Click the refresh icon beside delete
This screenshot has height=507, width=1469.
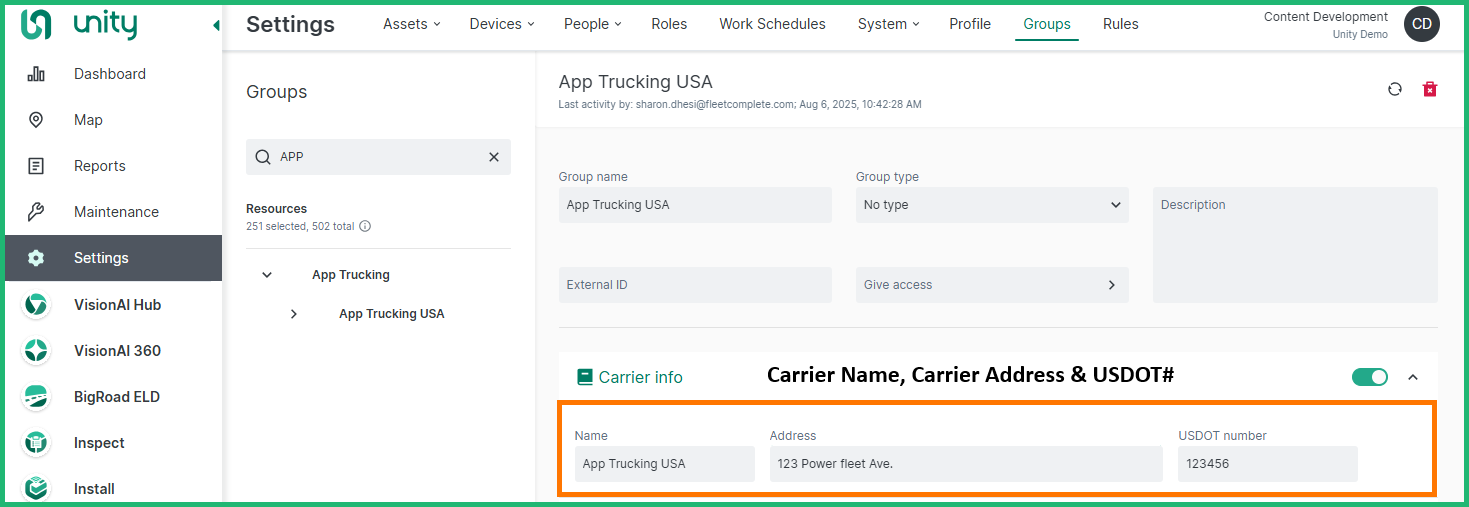point(1395,90)
